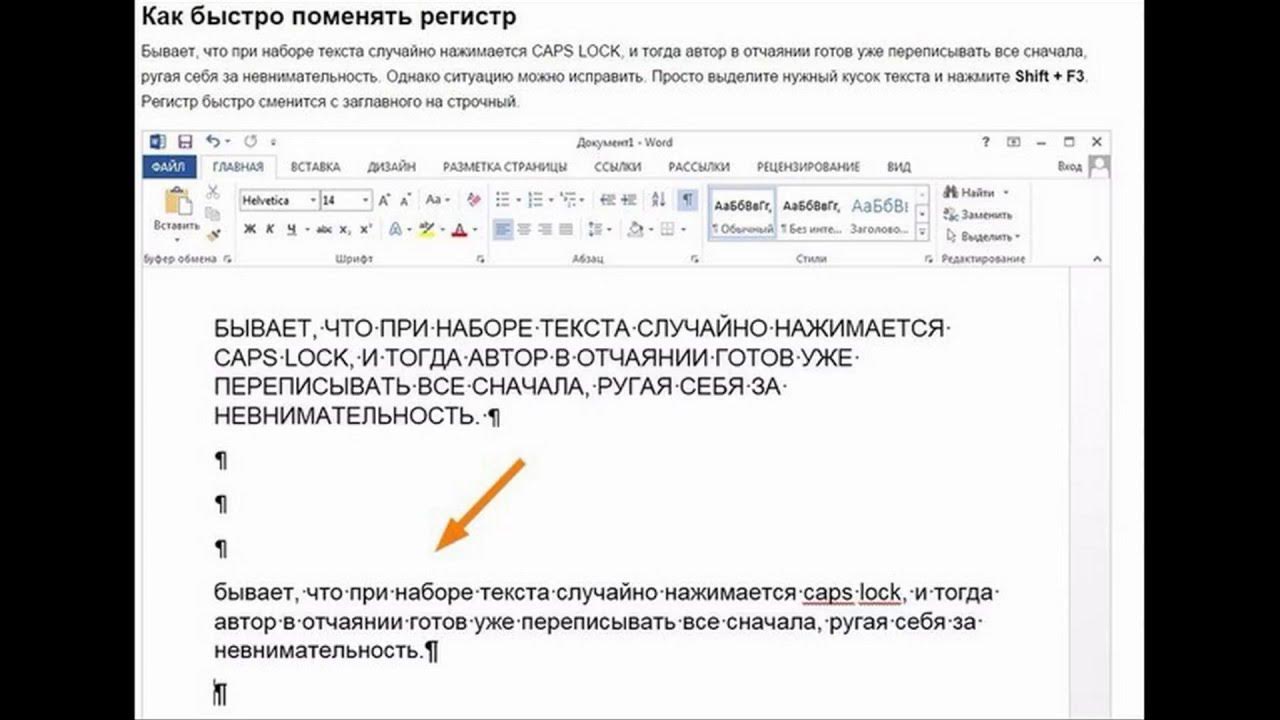Click the Заменить replace button
Image resolution: width=1280 pixels, height=720 pixels.
tap(977, 215)
